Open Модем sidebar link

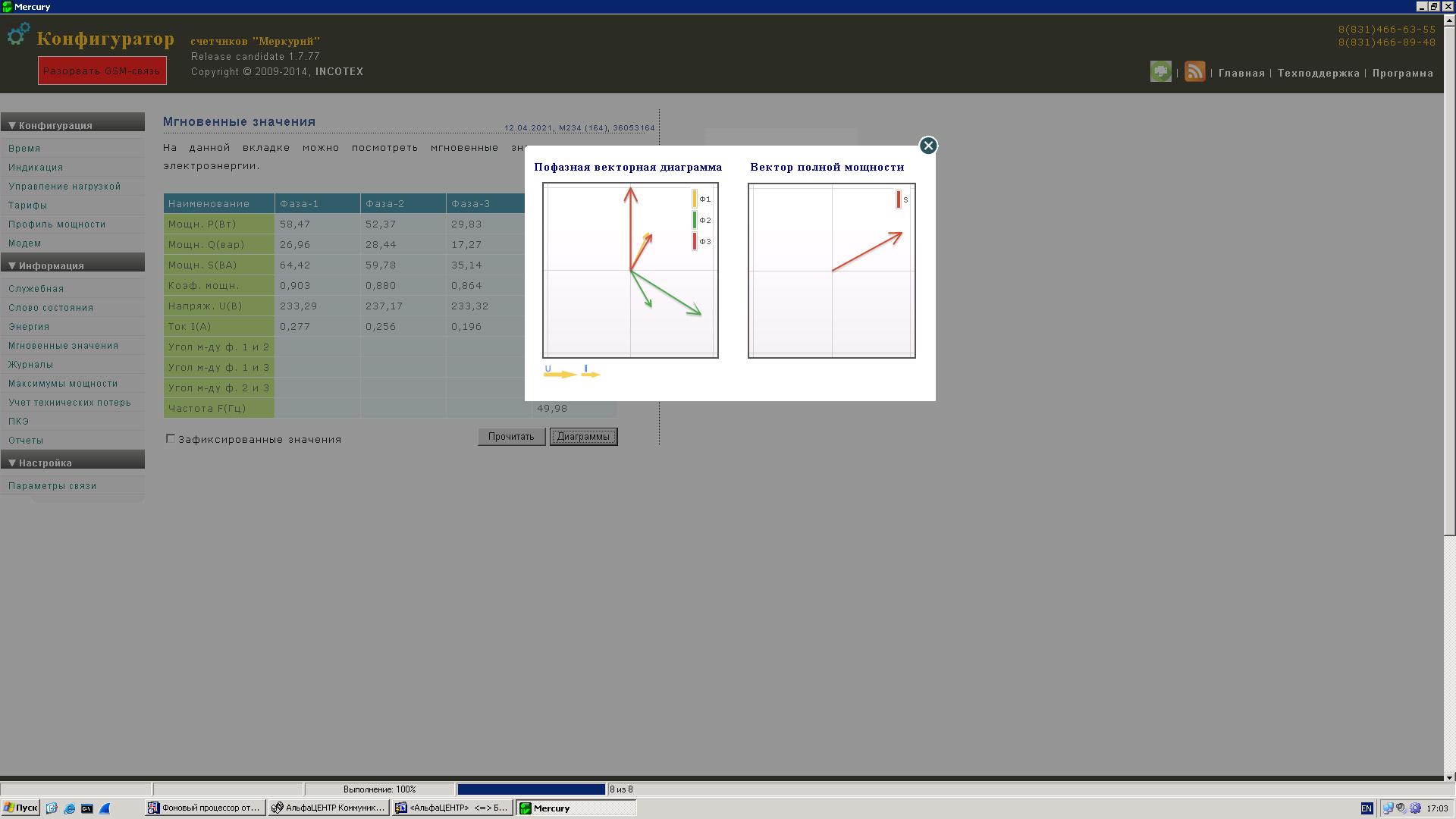pos(25,243)
